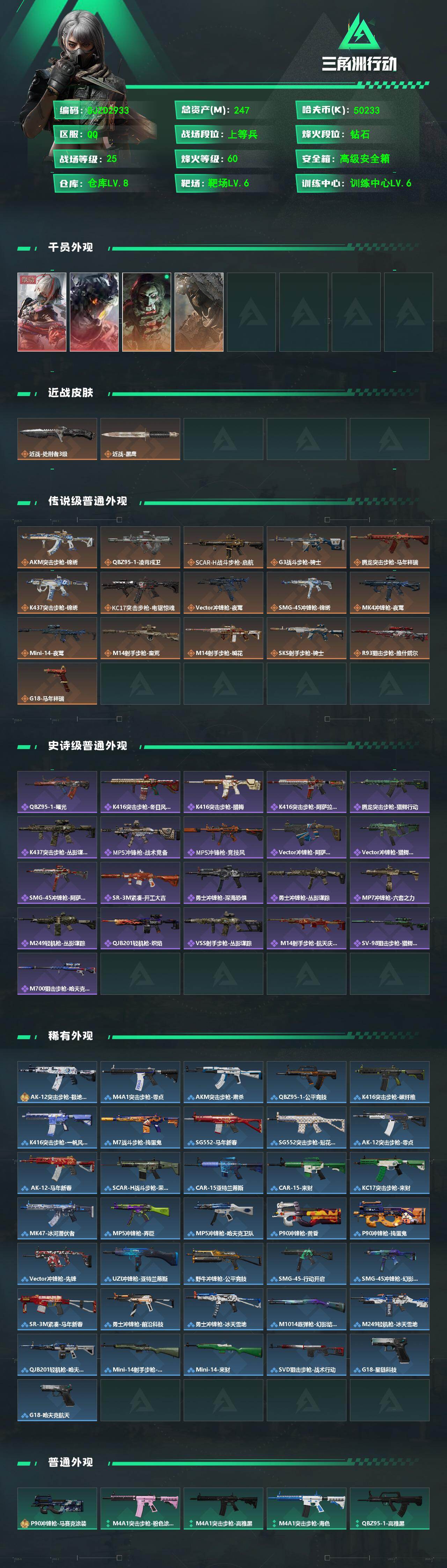Image resolution: width=447 pixels, height=1568 pixels.
Task: Select the MP7冲锋枪-六合之力 skin
Action: point(390,883)
